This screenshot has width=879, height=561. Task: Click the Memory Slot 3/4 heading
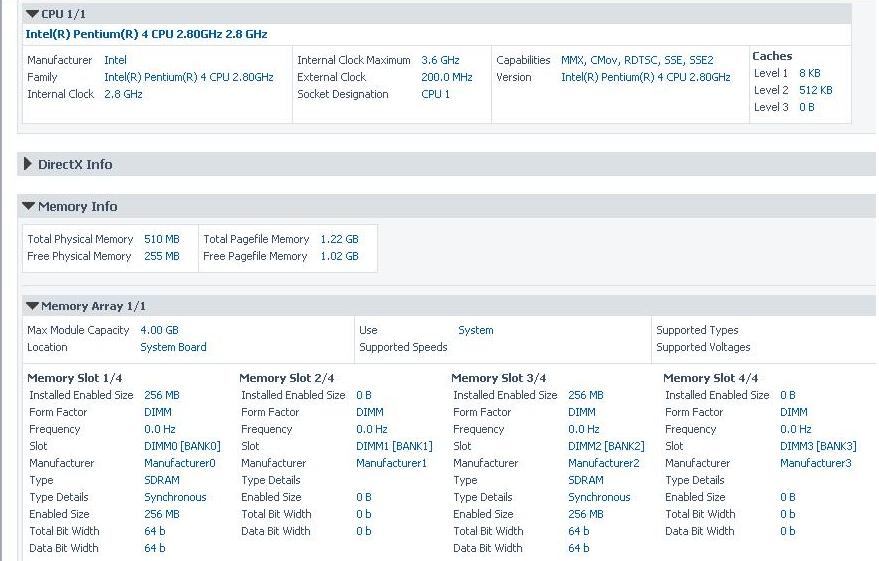point(498,378)
